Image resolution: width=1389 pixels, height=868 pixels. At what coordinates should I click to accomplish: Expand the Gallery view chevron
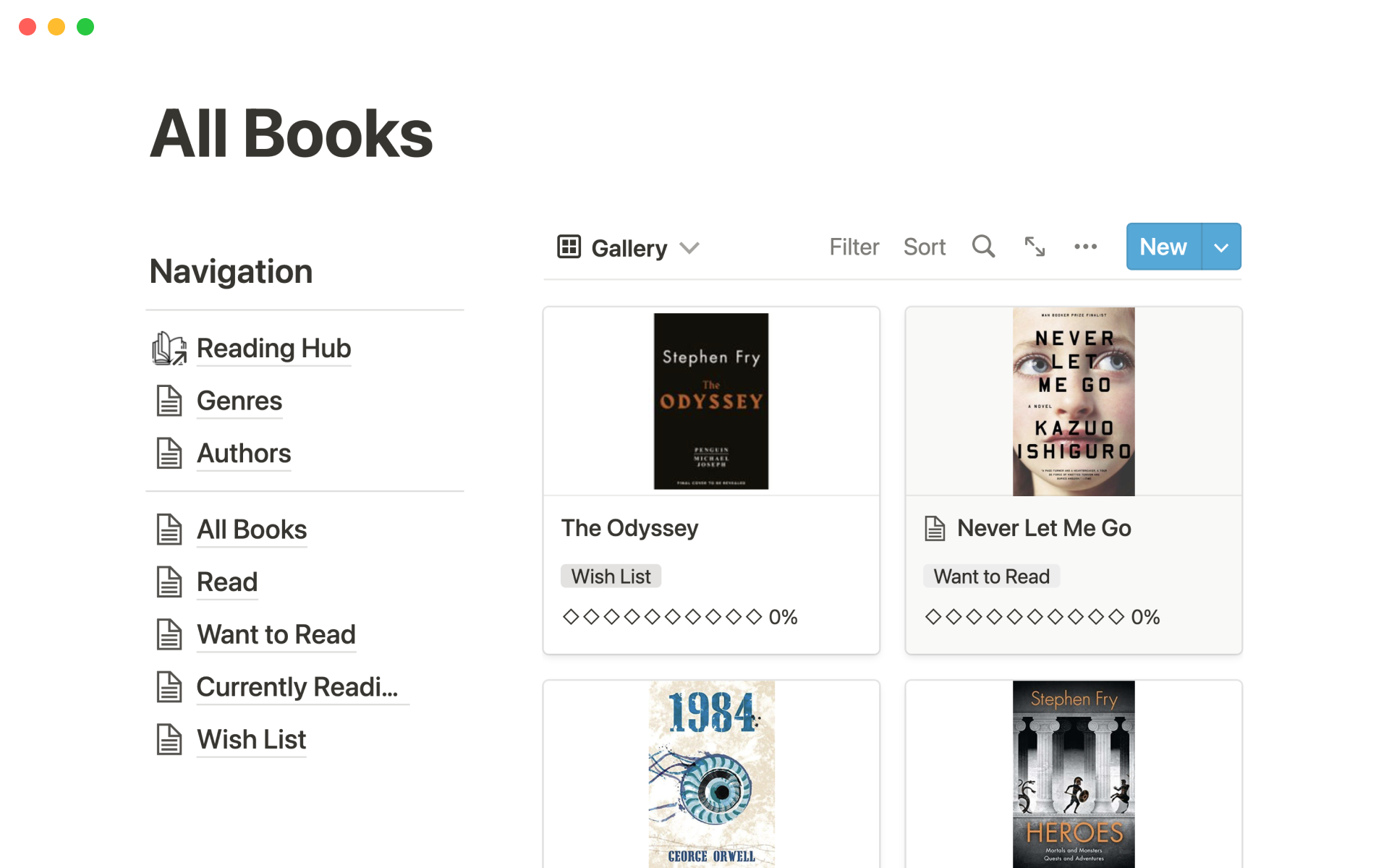690,248
